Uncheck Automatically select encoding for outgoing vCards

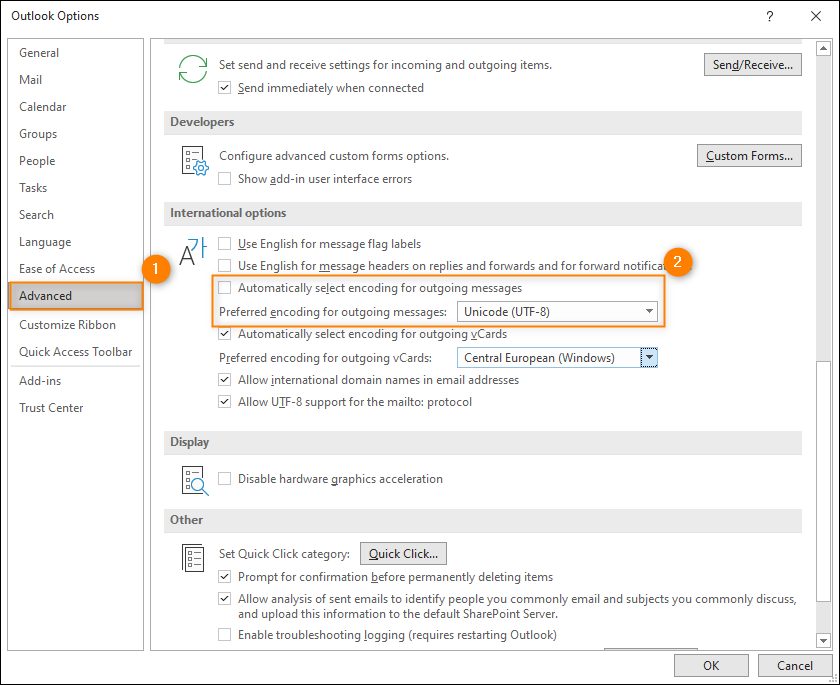[x=224, y=334]
